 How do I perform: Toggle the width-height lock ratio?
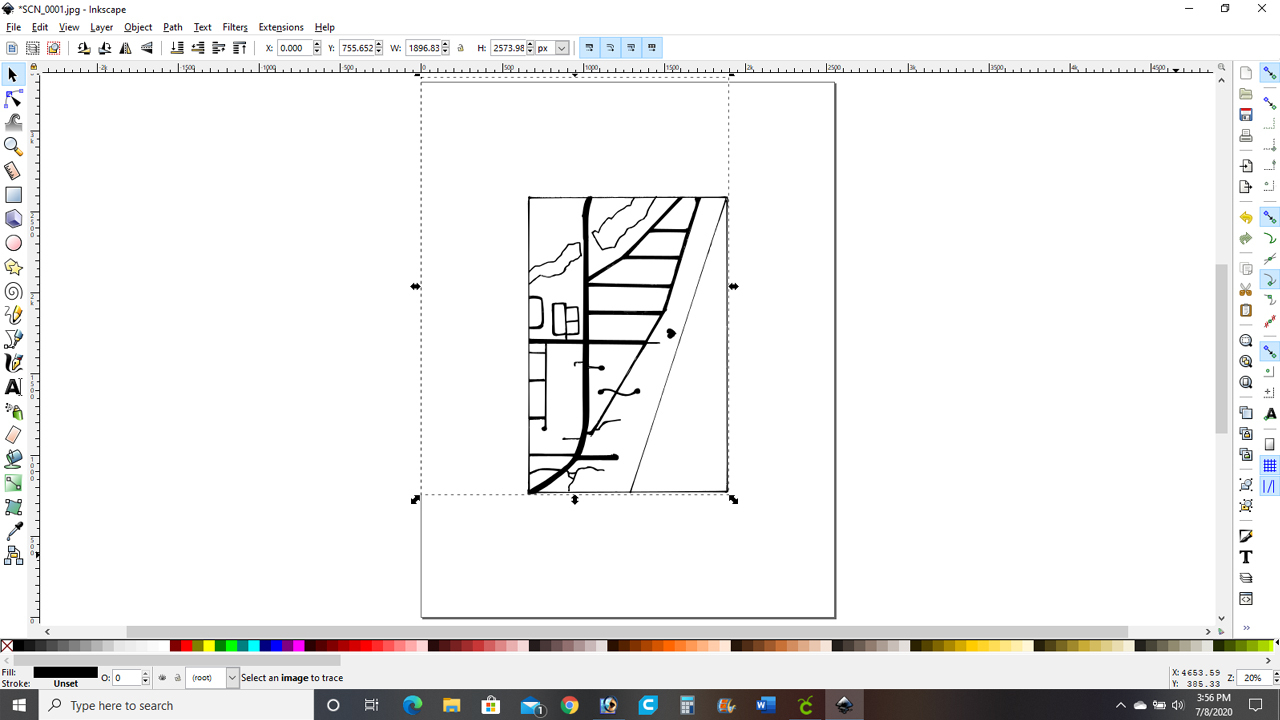(461, 48)
